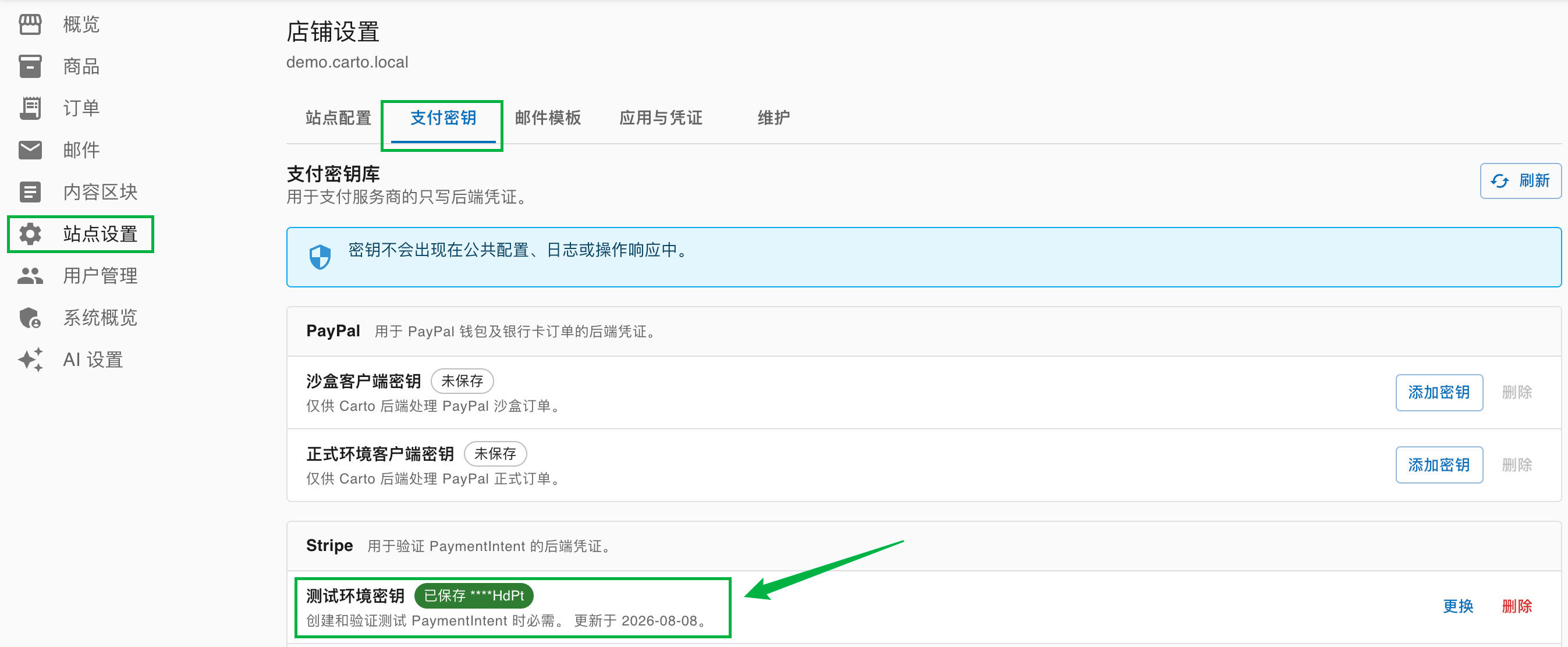The image size is (1568, 647).
Task: Click the 已保存 ****HdPt badge
Action: click(474, 596)
